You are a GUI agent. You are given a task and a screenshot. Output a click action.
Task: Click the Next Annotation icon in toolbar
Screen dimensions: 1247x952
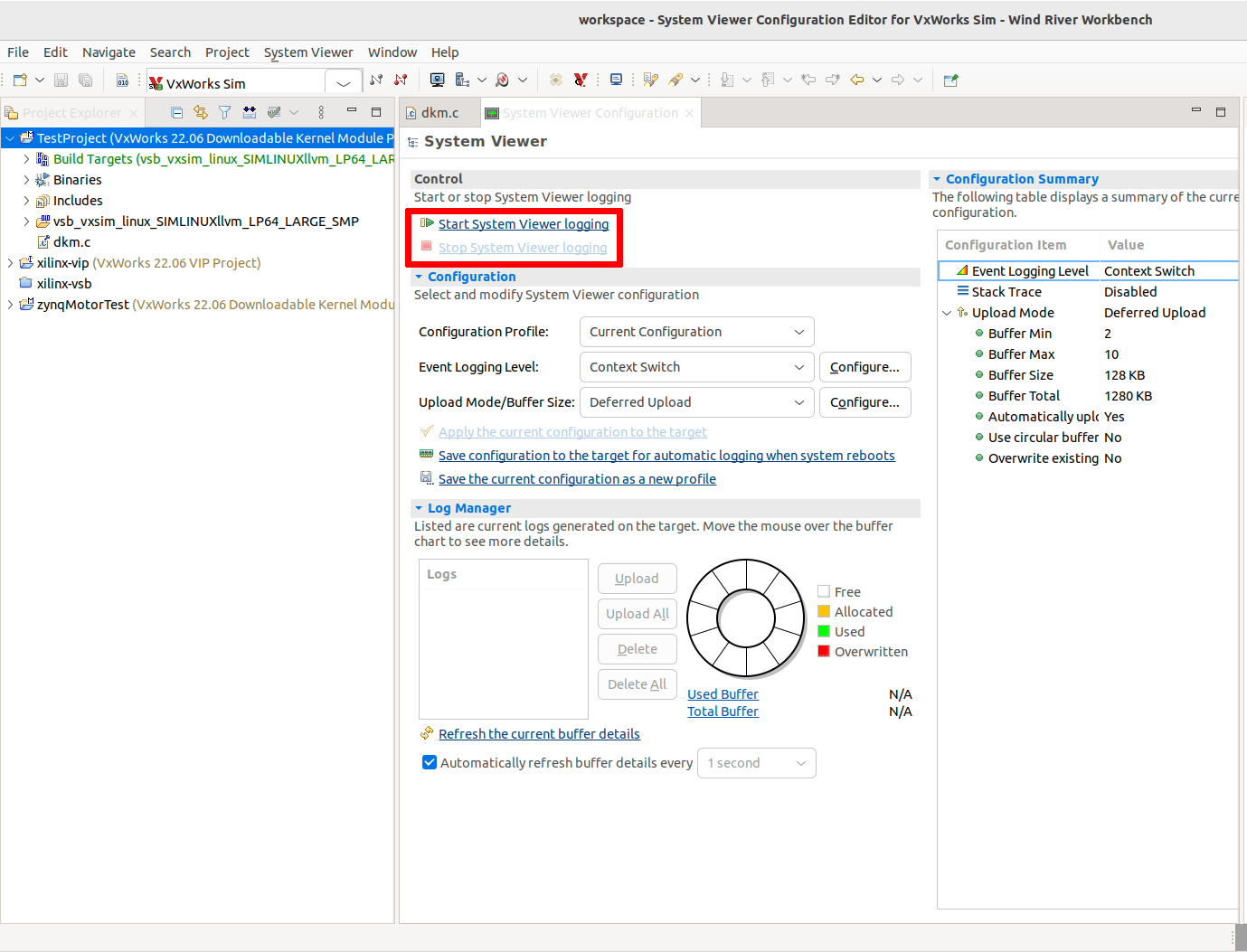coord(727,80)
